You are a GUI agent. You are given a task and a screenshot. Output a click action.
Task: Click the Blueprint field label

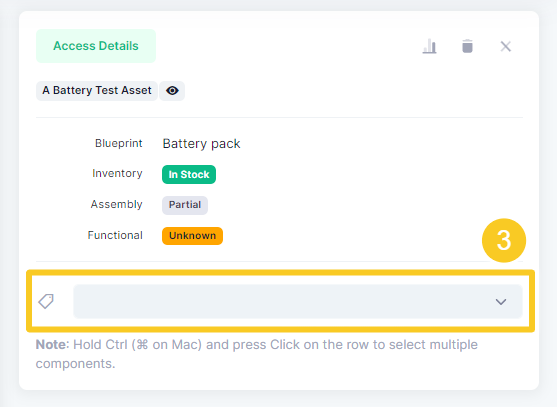pyautogui.click(x=119, y=143)
